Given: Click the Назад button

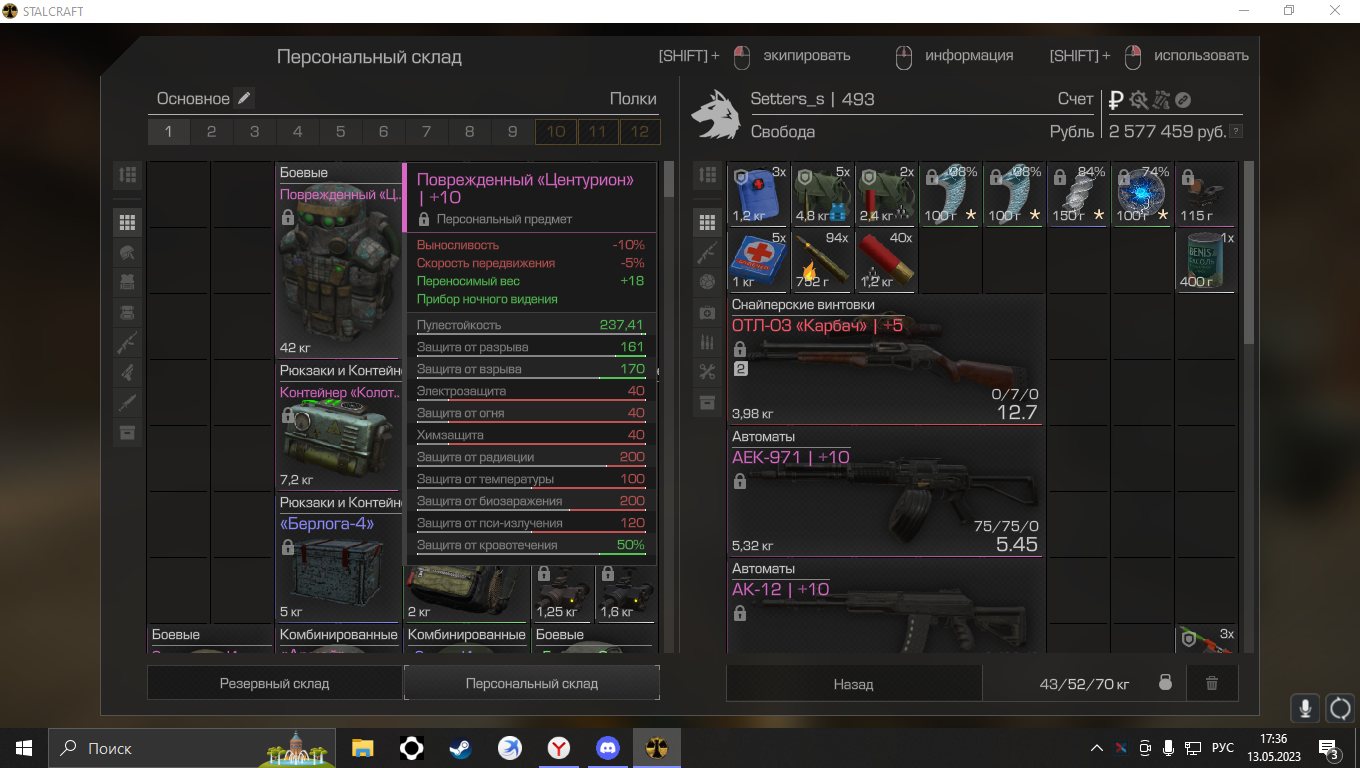Looking at the screenshot, I should pyautogui.click(x=854, y=684).
